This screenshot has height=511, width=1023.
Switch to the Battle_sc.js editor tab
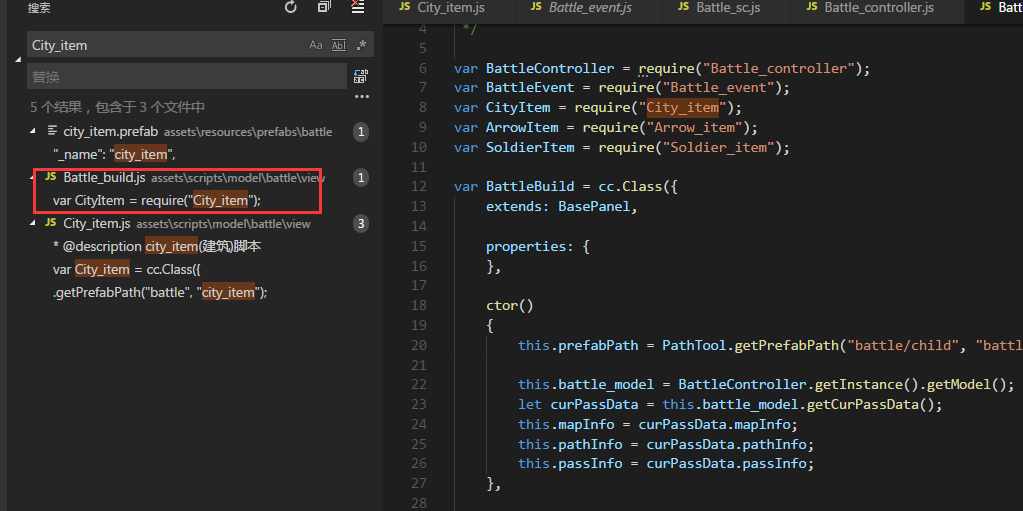tap(727, 8)
